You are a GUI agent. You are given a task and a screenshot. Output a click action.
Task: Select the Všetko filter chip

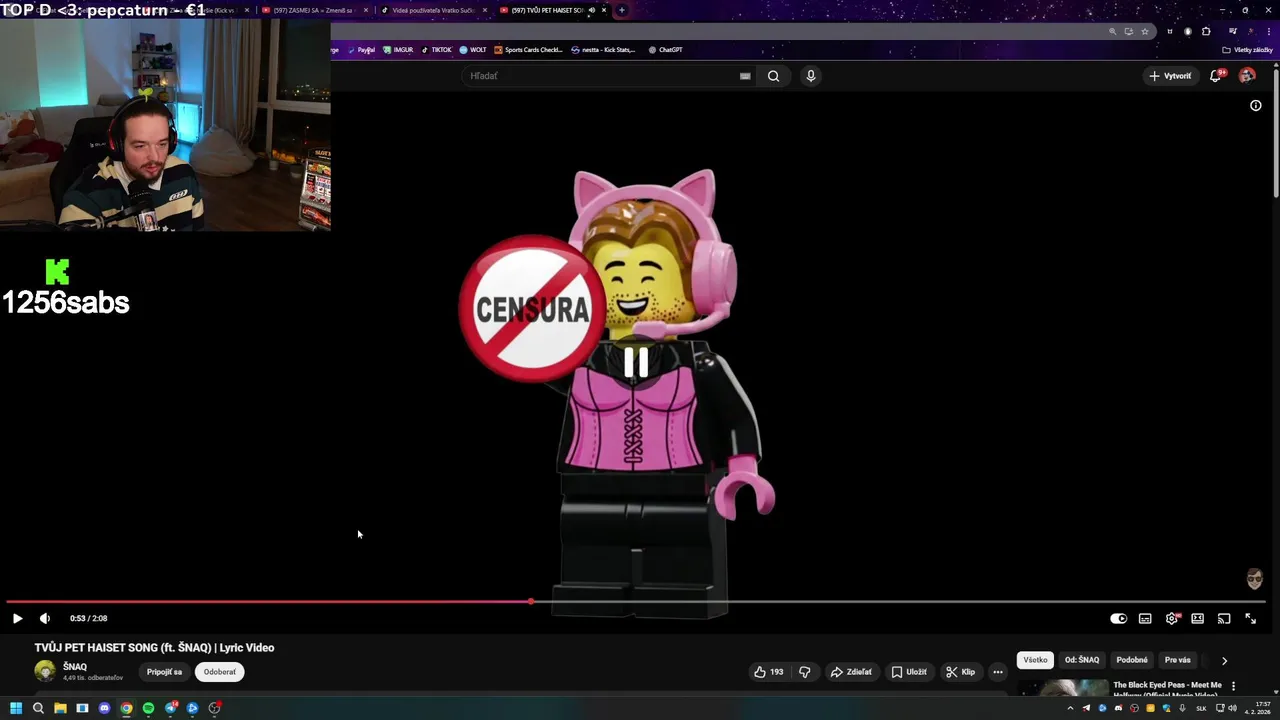click(x=1035, y=660)
